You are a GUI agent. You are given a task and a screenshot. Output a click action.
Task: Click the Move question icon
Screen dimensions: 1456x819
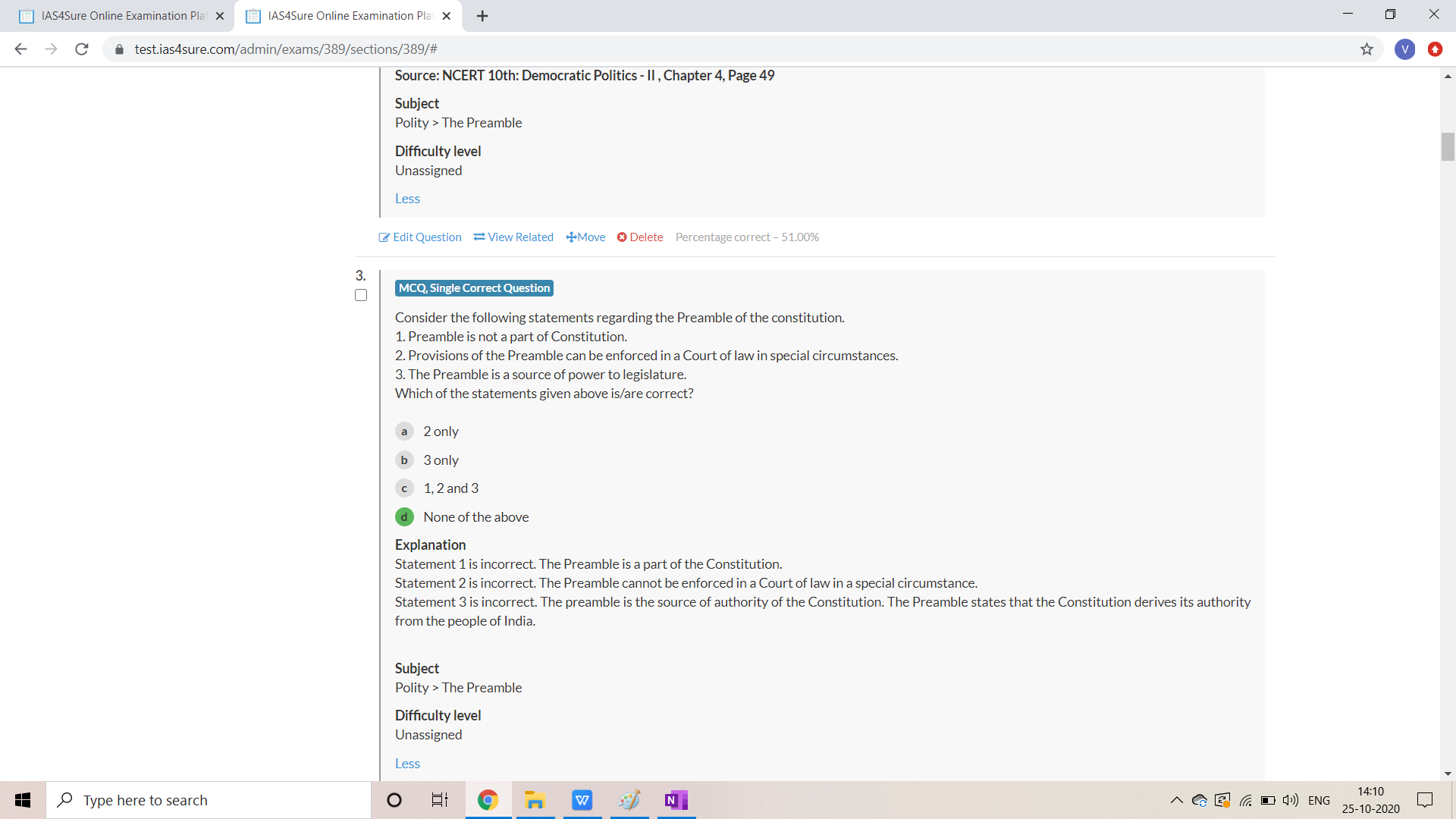[x=571, y=237]
